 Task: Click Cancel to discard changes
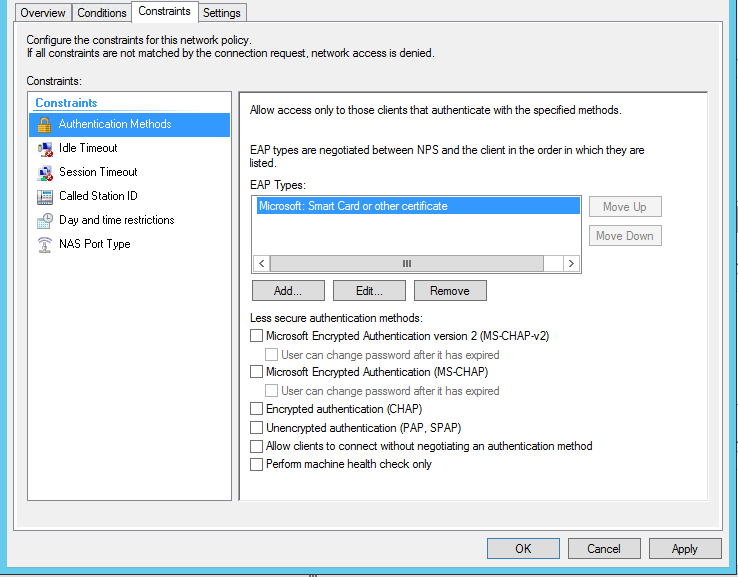click(604, 549)
